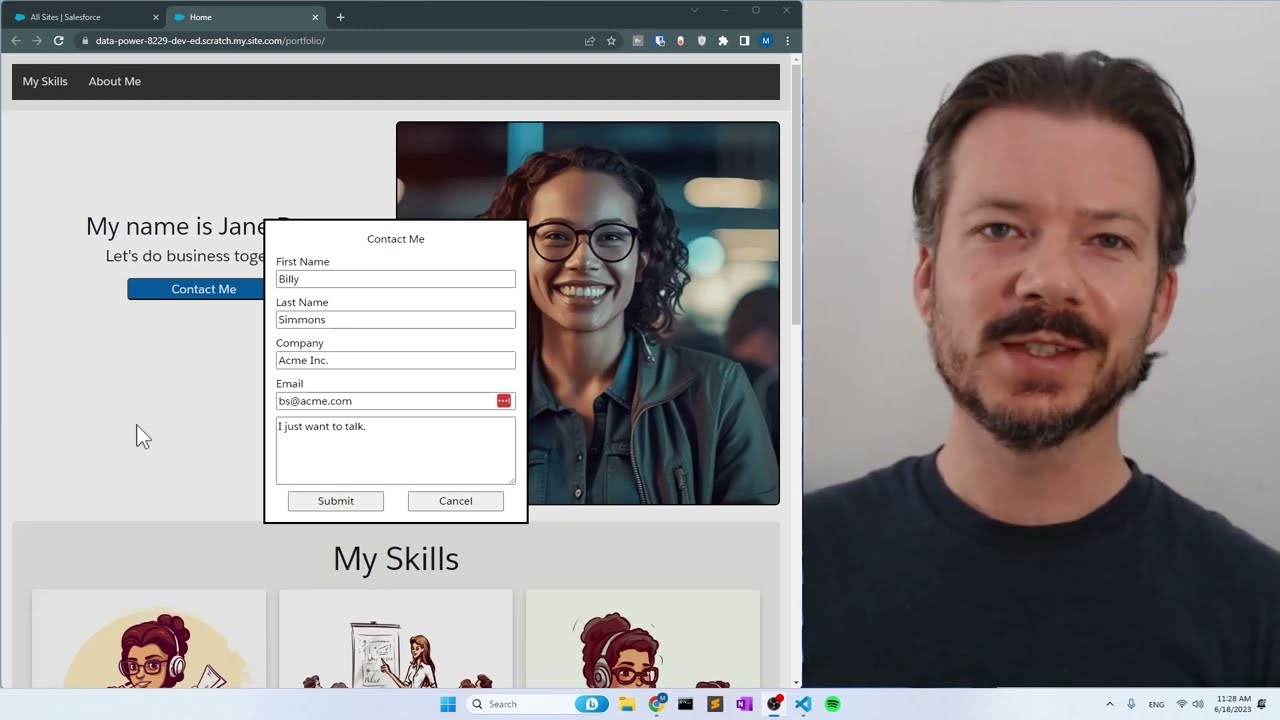
Task: Open the Windows Start menu
Action: pyautogui.click(x=448, y=704)
